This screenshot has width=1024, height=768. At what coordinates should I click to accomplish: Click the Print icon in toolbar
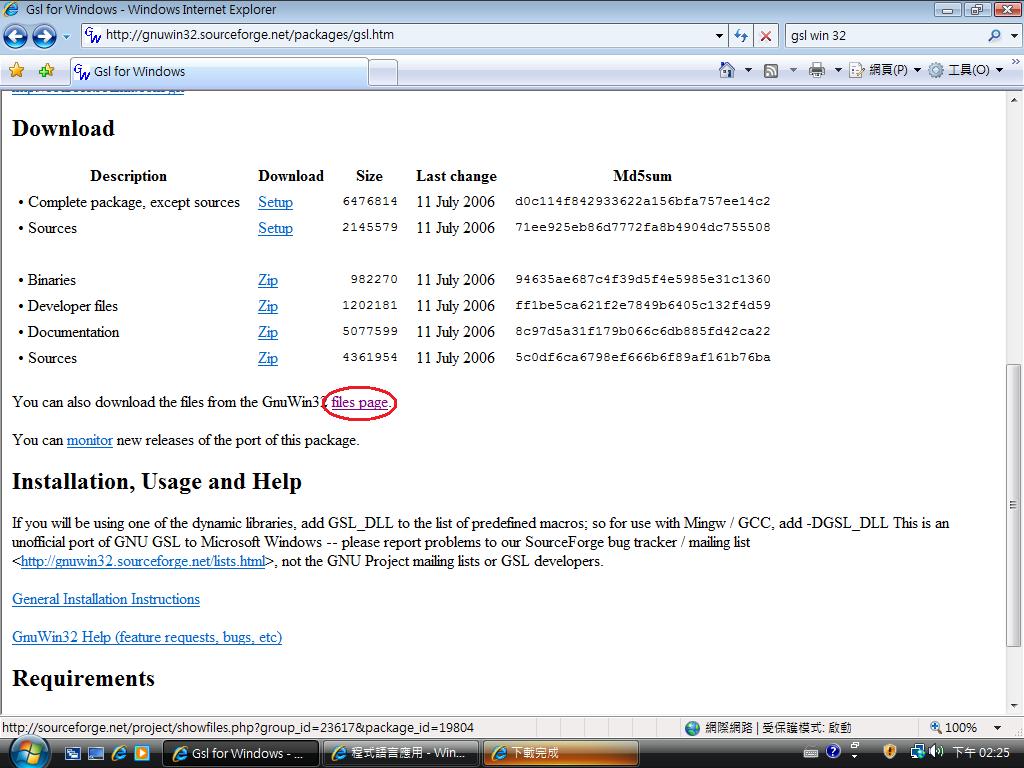pyautogui.click(x=816, y=70)
